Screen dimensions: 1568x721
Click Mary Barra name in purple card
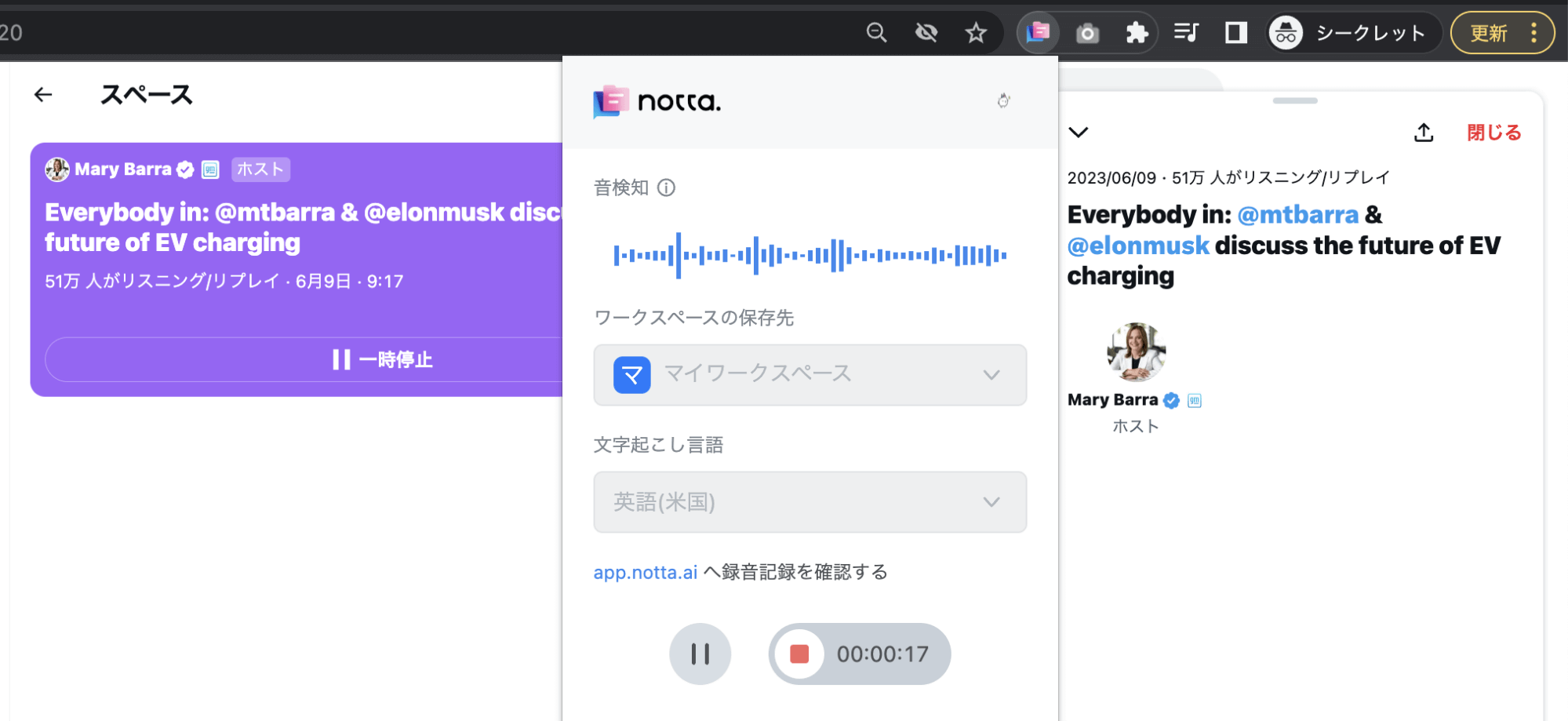[x=123, y=169]
